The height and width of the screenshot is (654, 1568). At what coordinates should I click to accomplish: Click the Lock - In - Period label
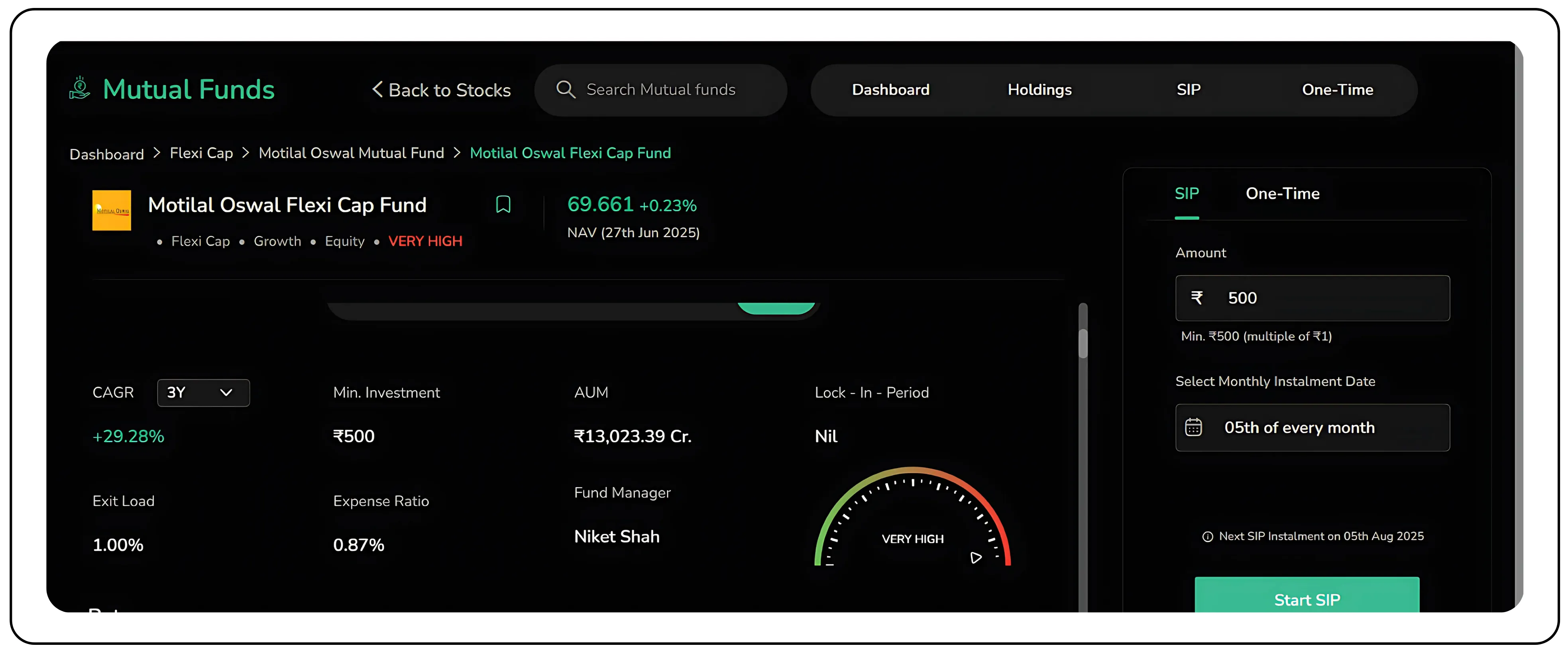(x=872, y=392)
